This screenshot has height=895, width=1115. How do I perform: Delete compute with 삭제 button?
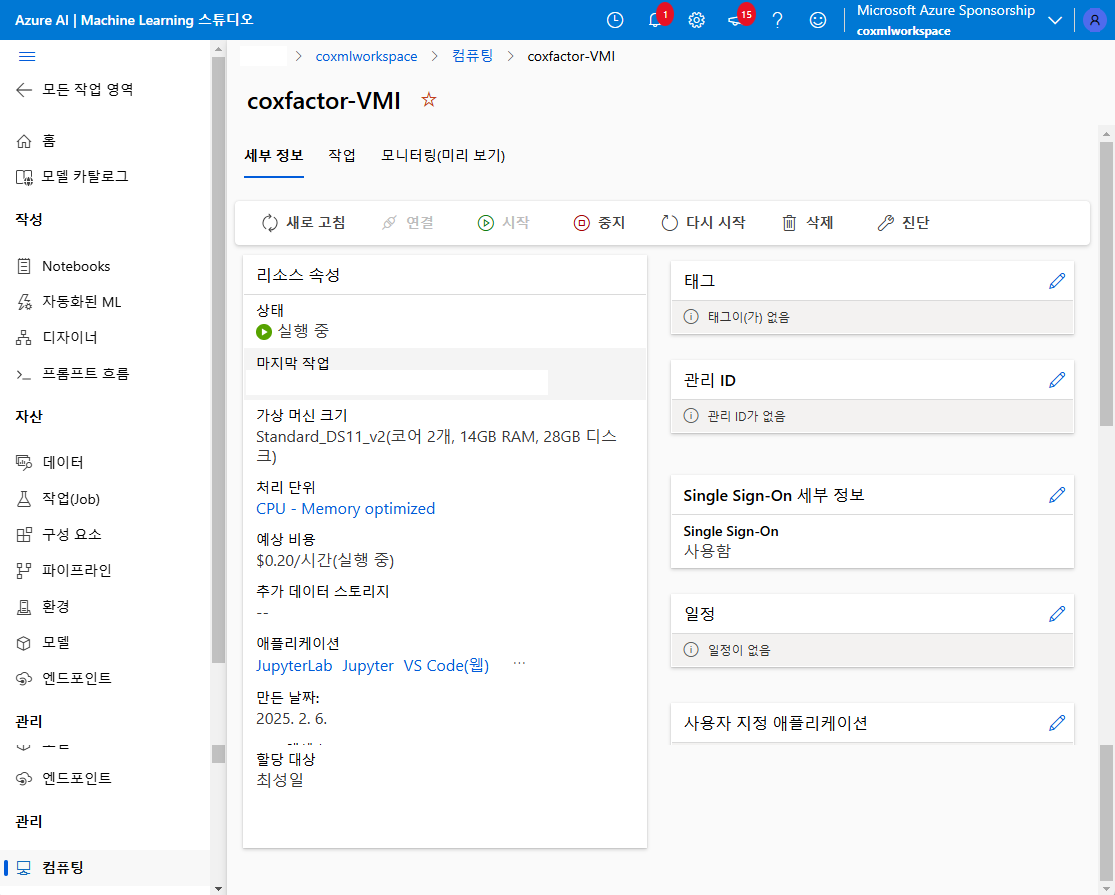point(808,223)
